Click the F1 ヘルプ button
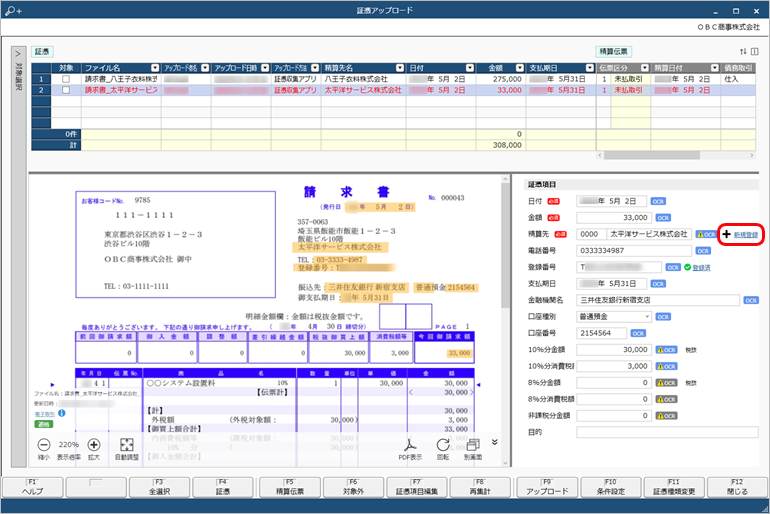 tap(33, 487)
